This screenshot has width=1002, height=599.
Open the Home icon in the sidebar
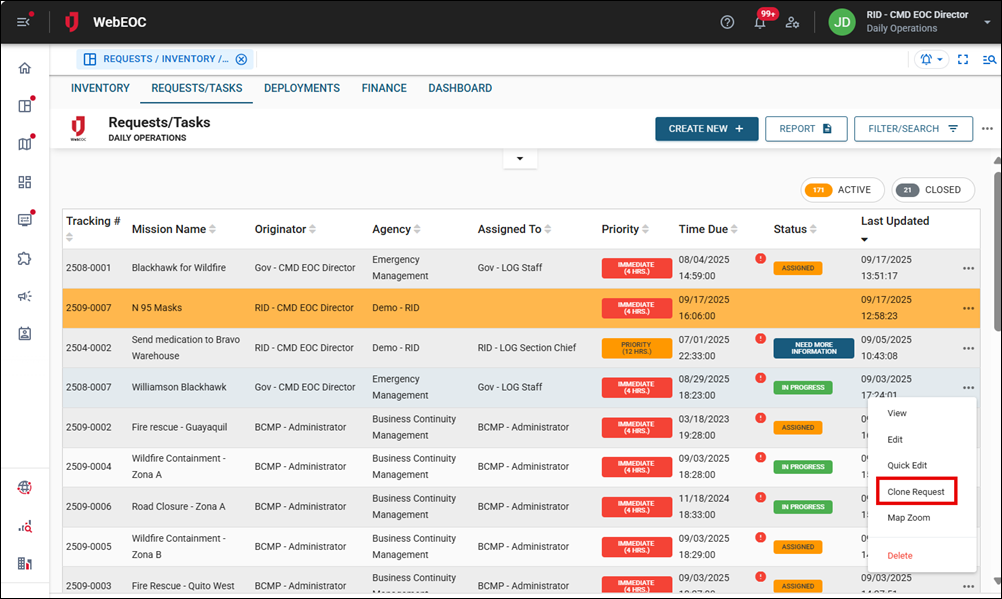25,68
